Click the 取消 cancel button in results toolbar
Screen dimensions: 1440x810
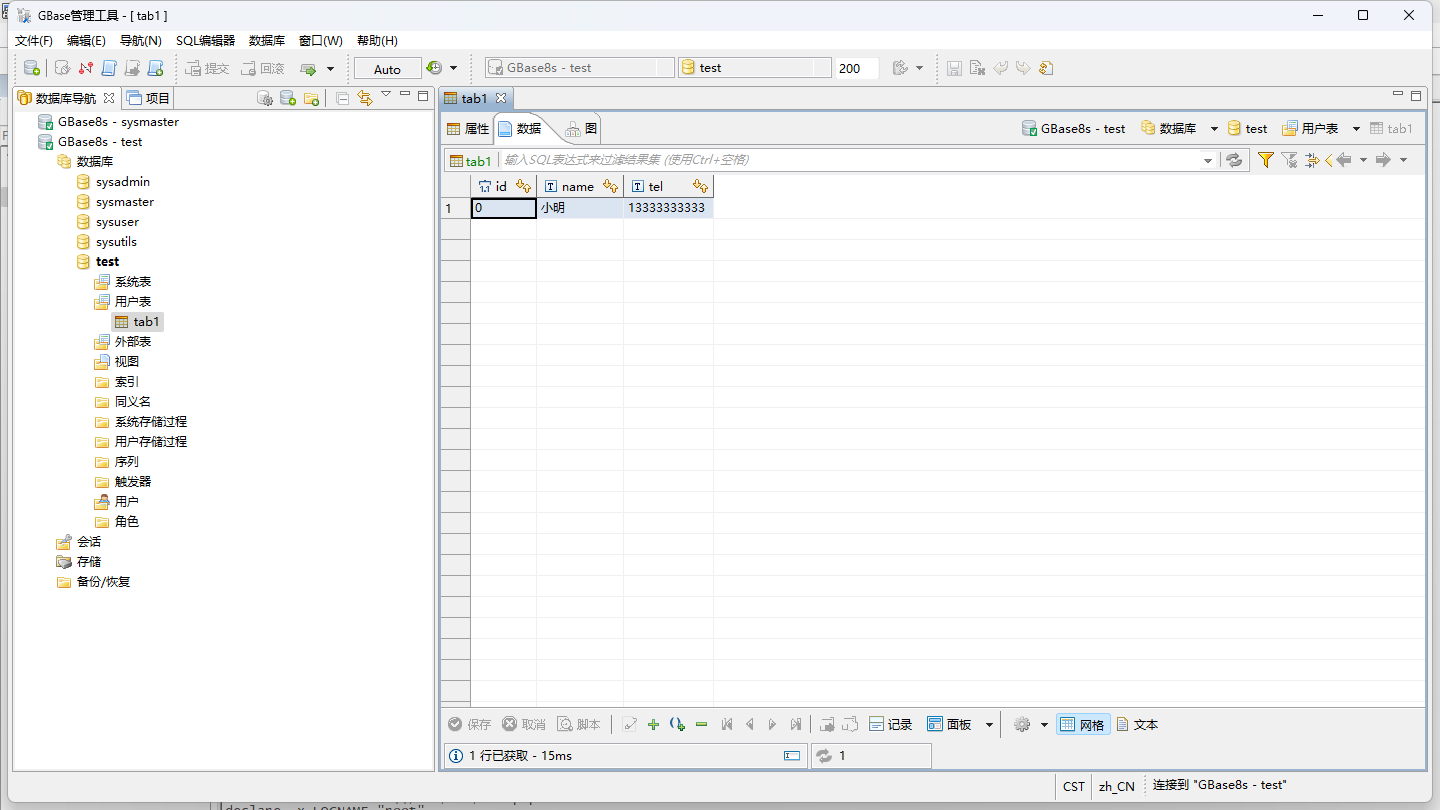pyautogui.click(x=524, y=725)
